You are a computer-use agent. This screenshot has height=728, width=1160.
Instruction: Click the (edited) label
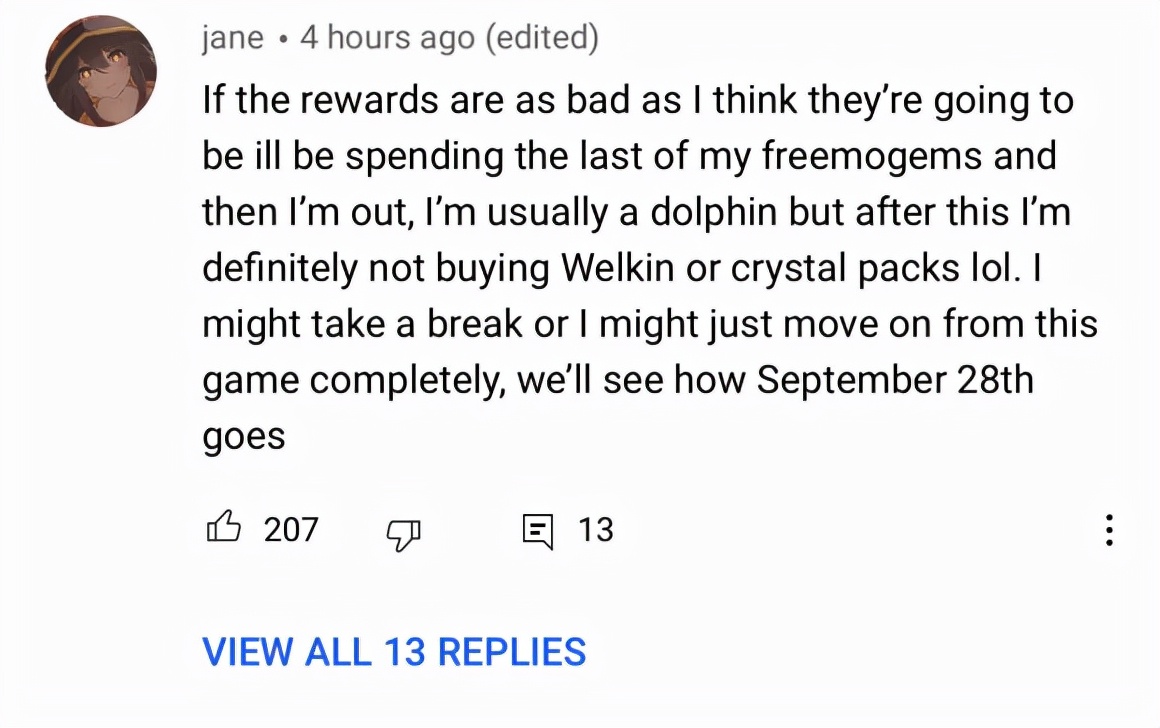point(542,37)
